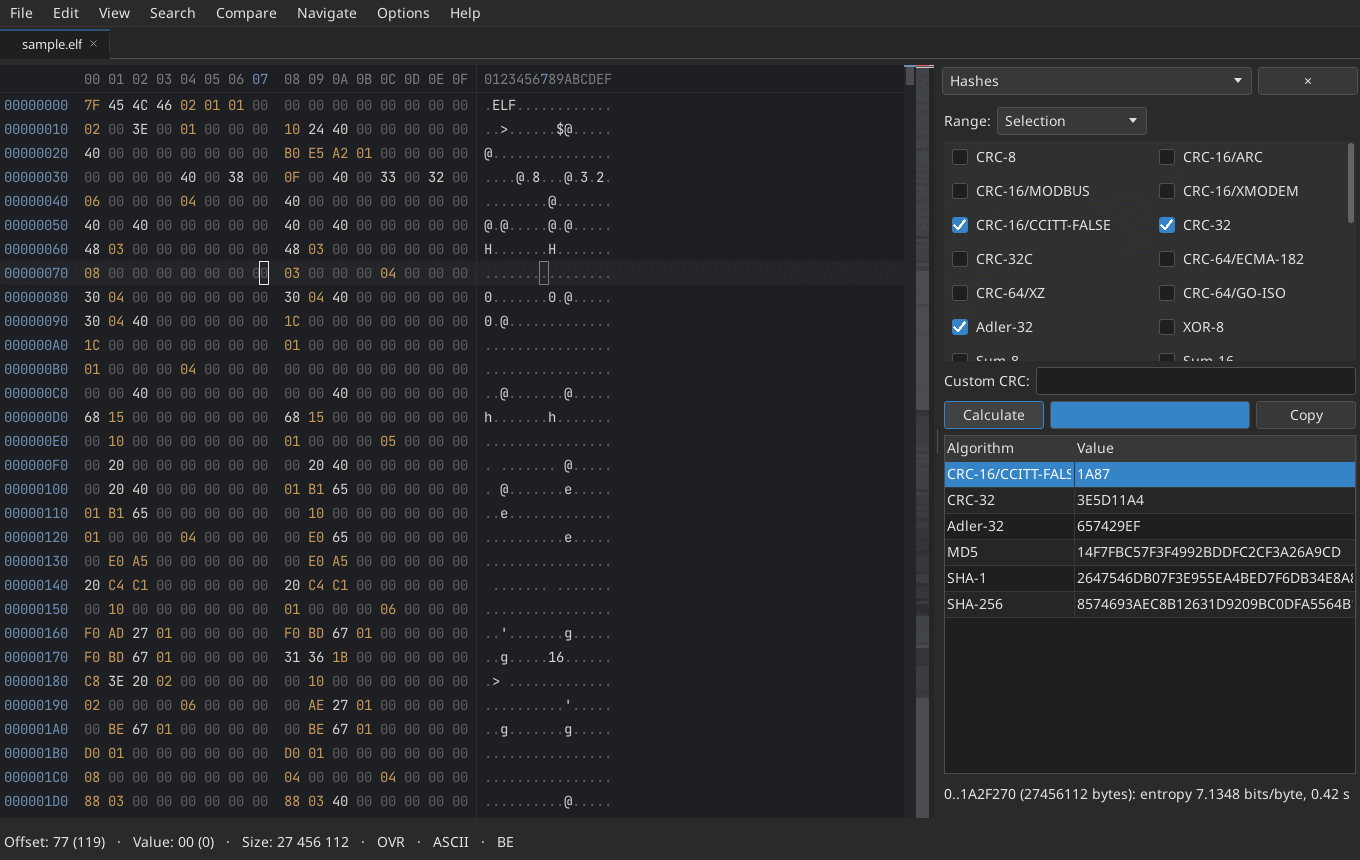Image resolution: width=1360 pixels, height=860 pixels.
Task: Open the Edit menu
Action: tap(66, 13)
